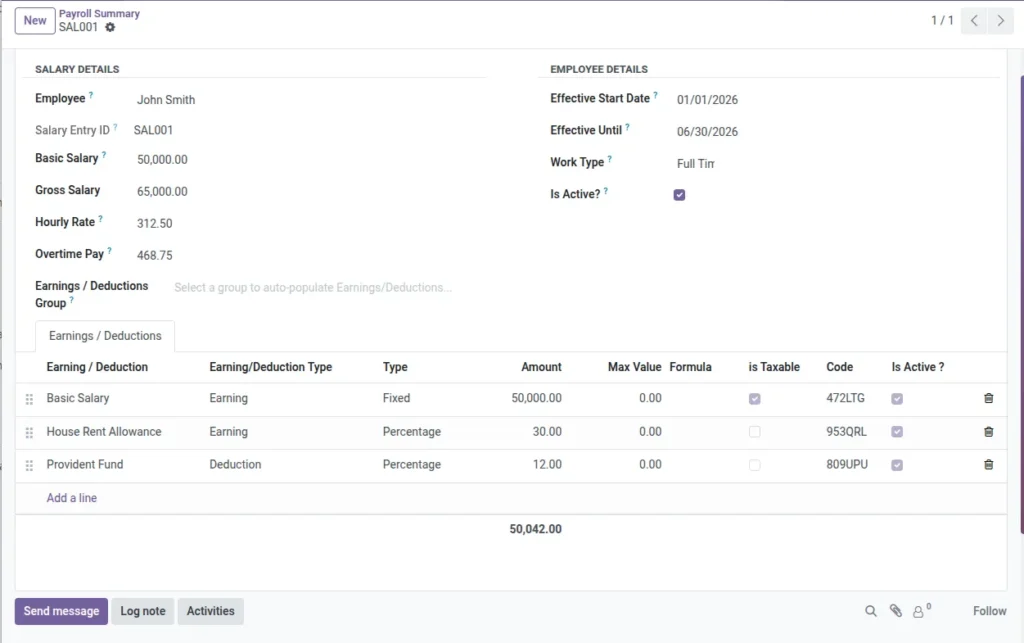Viewport: 1024px width, 643px height.
Task: Open the gear actions menu beside SAL001
Action: (110, 27)
